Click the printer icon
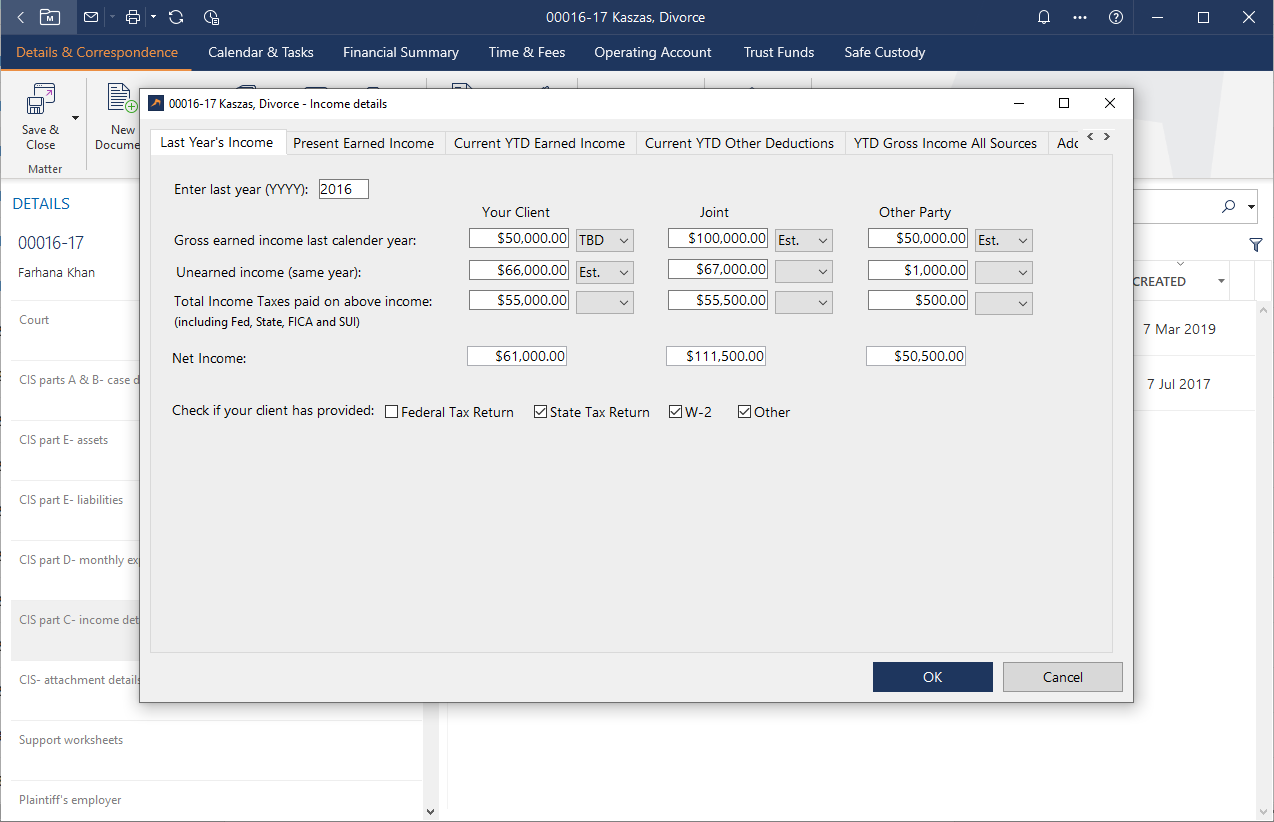This screenshot has height=822, width=1274. pos(133,17)
